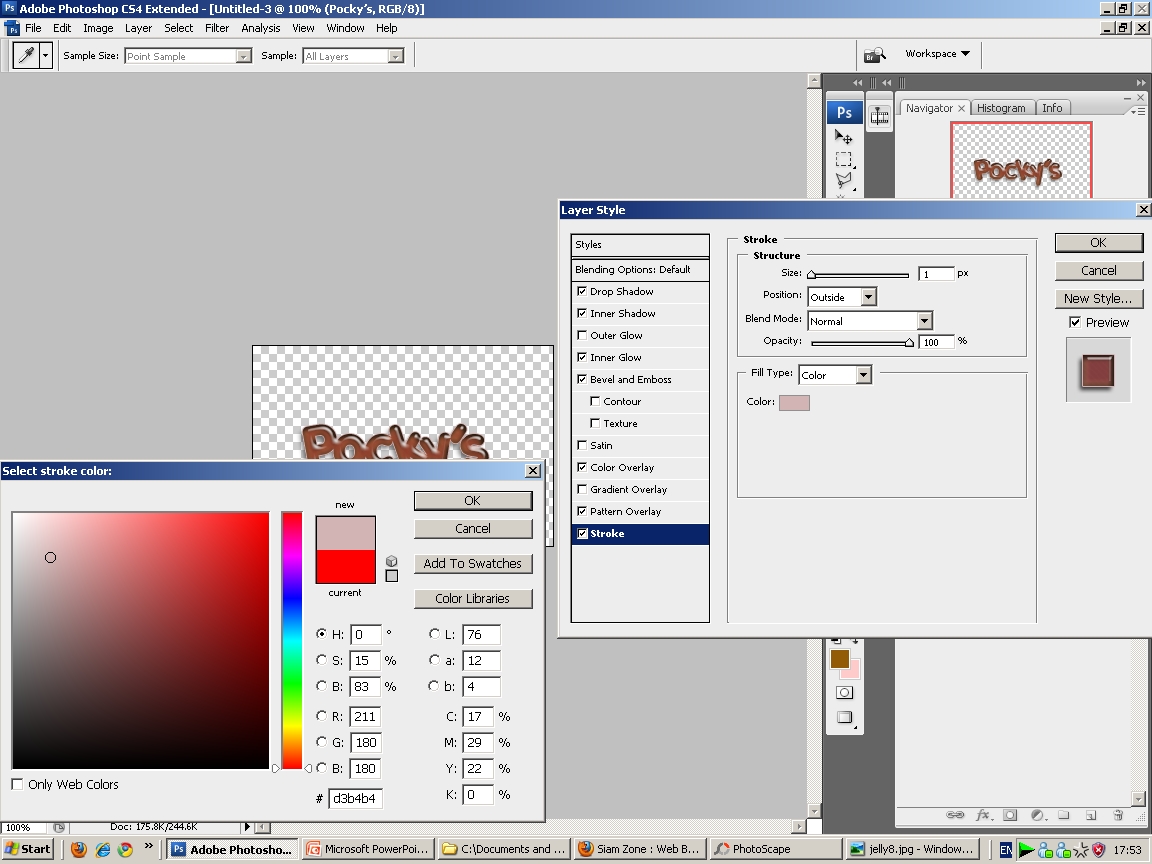Screen dimensions: 1152x864
Task: Open the tool preset picker arrow
Action: point(46,55)
